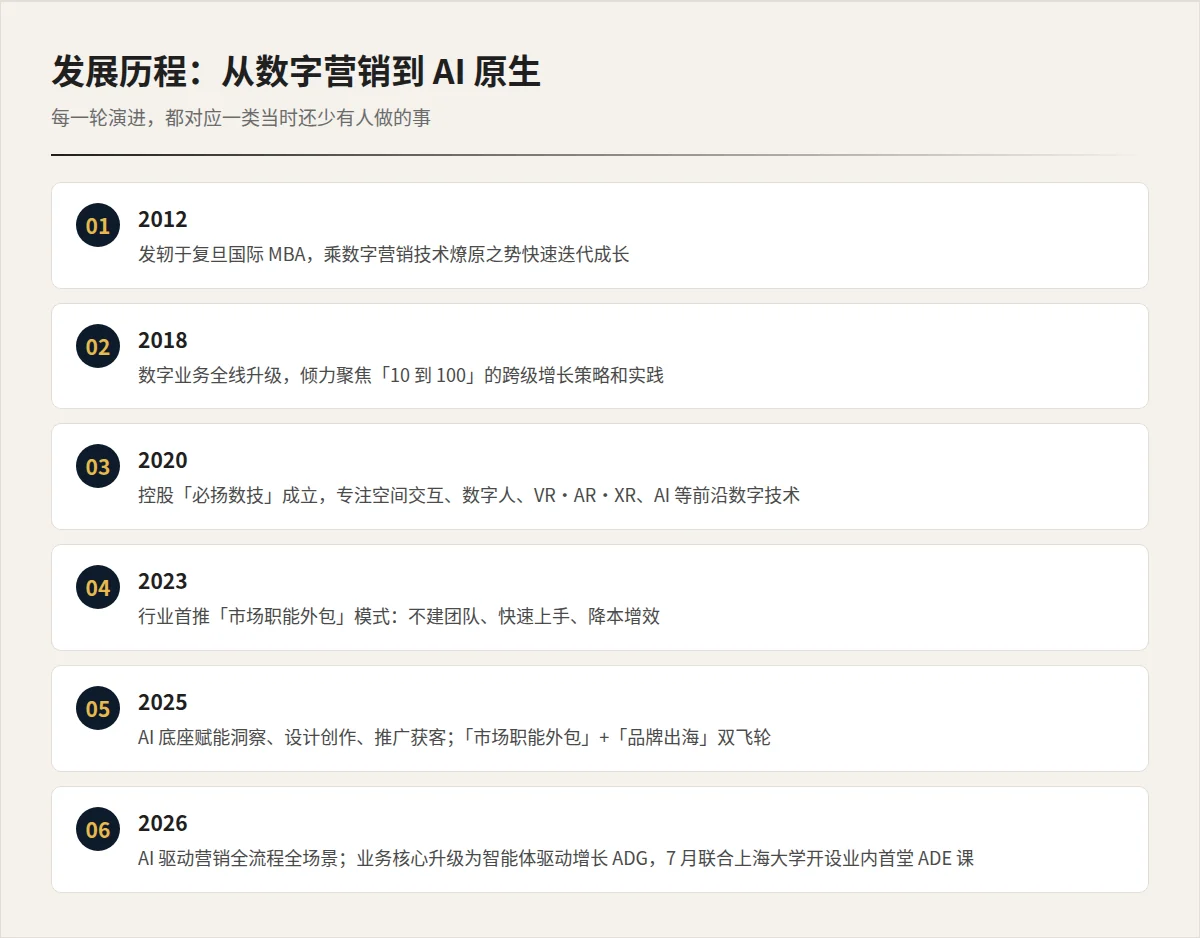
Task: Click the year heading 2020
Action: [x=163, y=460]
